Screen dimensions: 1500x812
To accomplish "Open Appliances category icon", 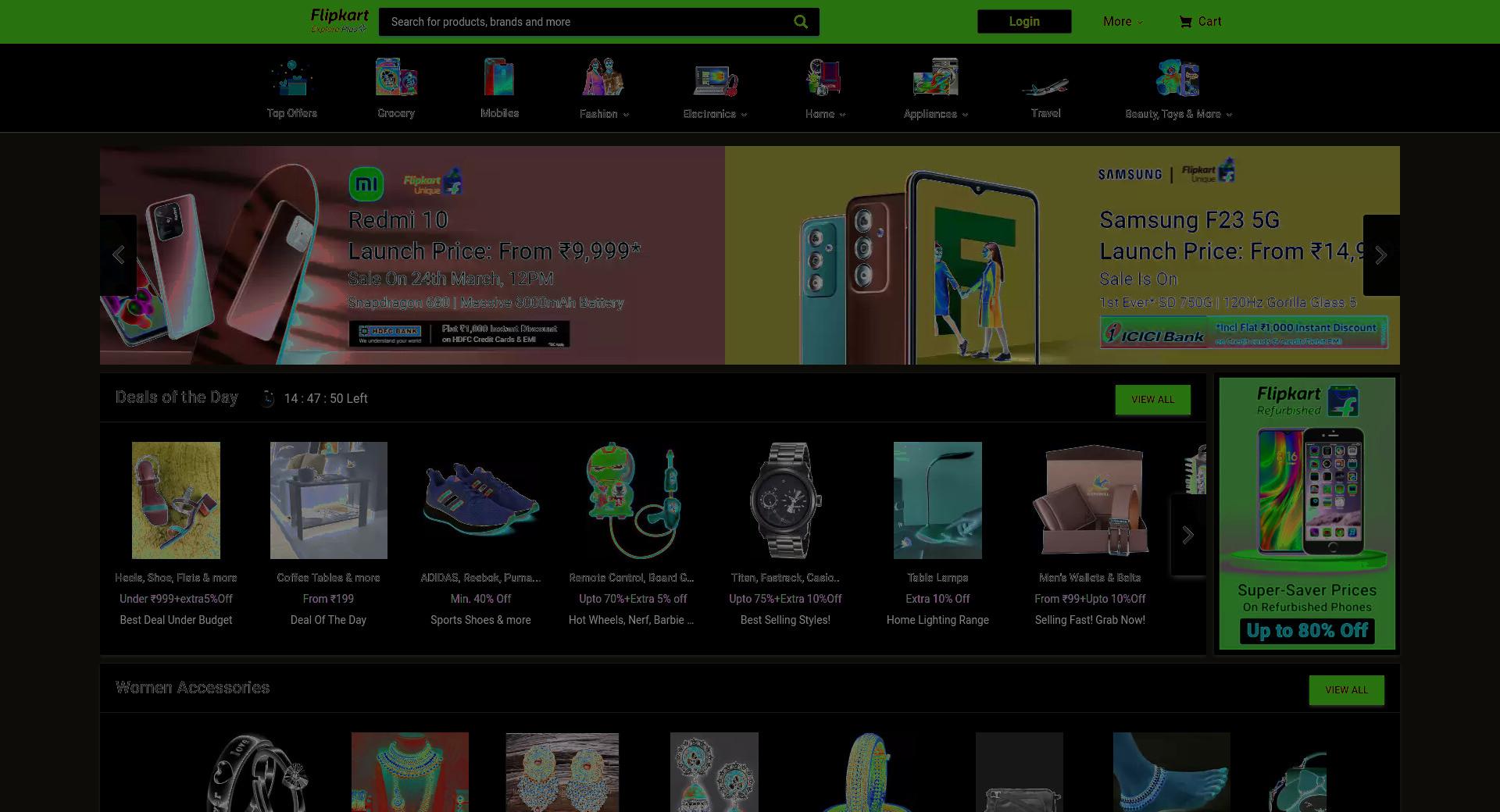I will point(936,78).
